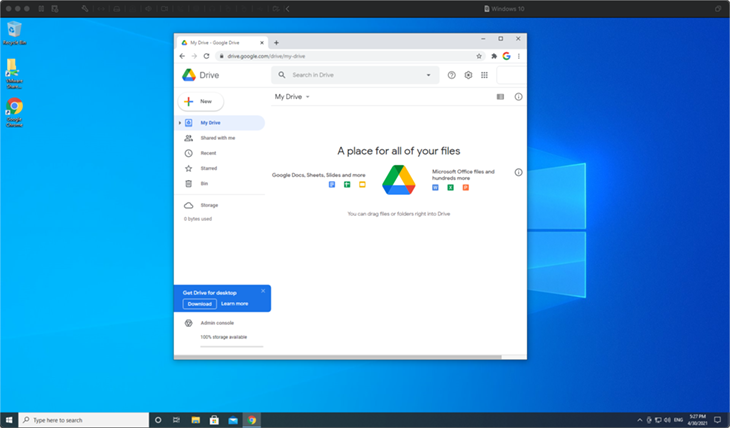Click the New button
The height and width of the screenshot is (428, 730).
tap(201, 101)
